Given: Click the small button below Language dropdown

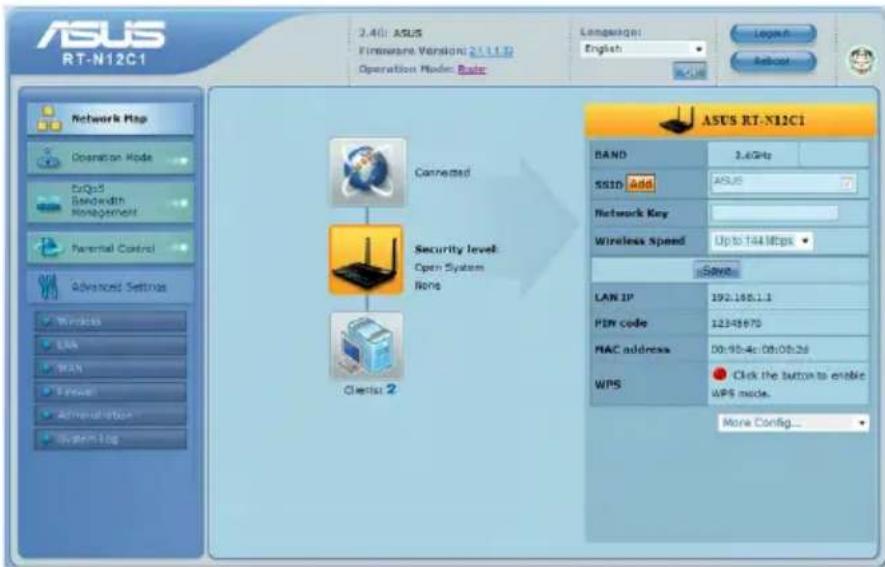Looking at the screenshot, I should pyautogui.click(x=690, y=71).
